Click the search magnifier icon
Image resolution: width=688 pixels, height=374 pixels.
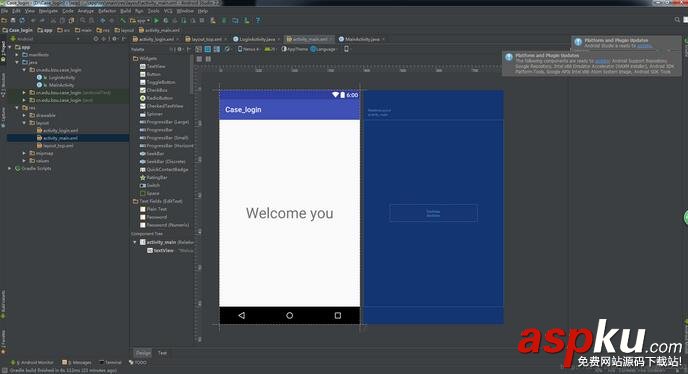pyautogui.click(x=677, y=20)
